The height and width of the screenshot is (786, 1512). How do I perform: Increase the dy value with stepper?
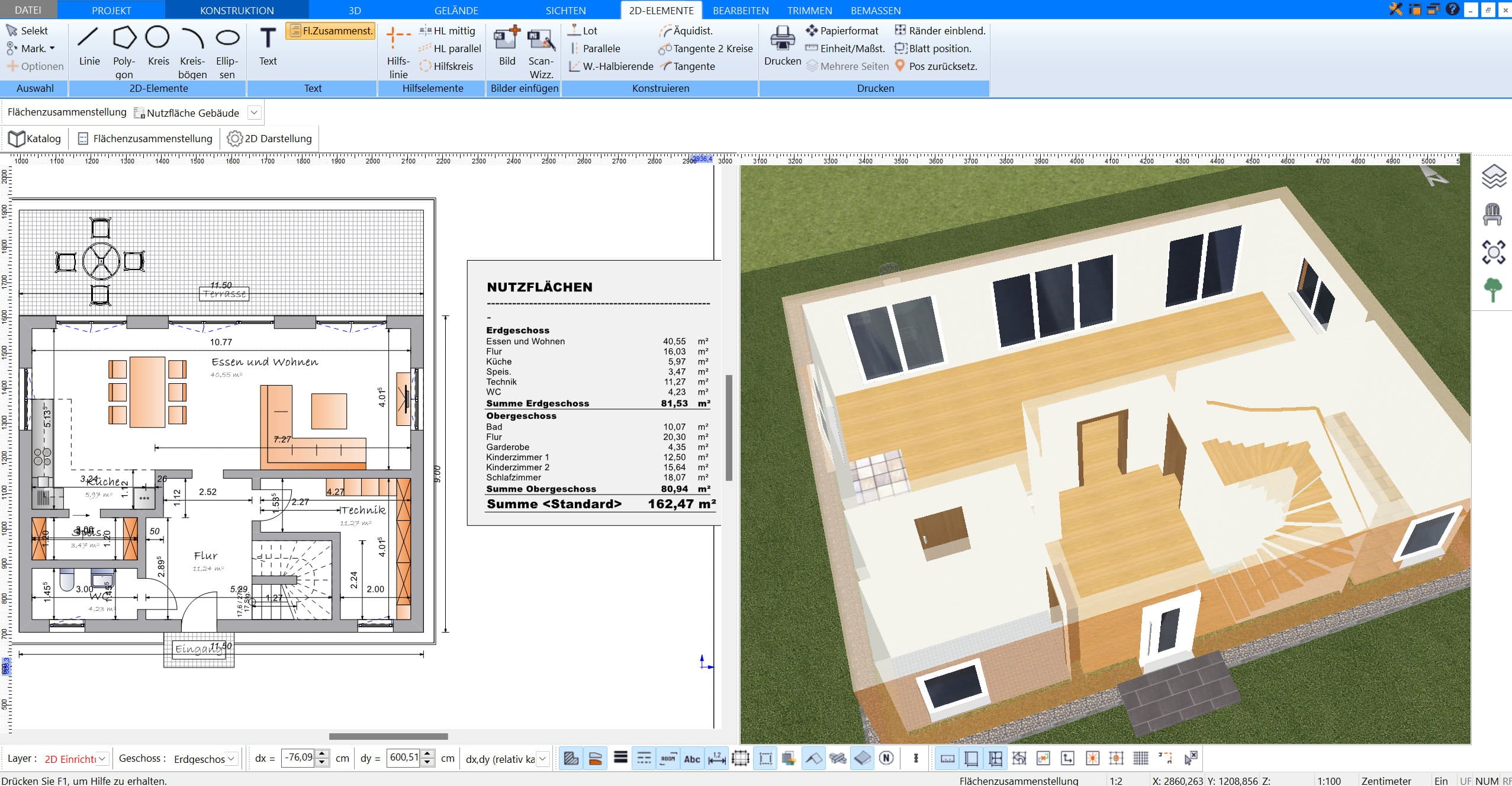point(427,754)
